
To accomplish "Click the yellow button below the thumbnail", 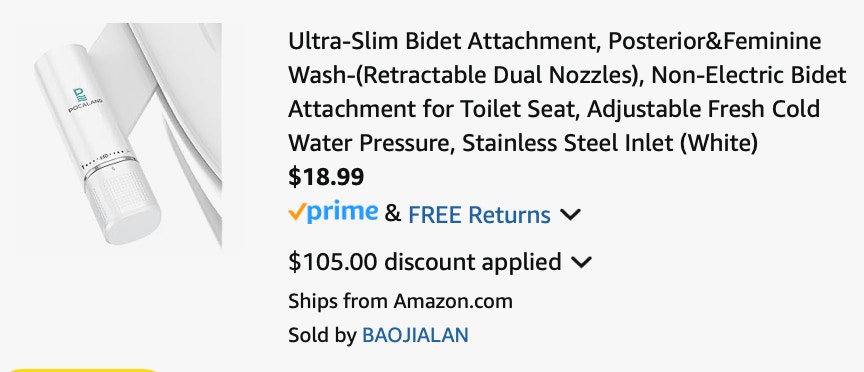I will [x=84, y=370].
